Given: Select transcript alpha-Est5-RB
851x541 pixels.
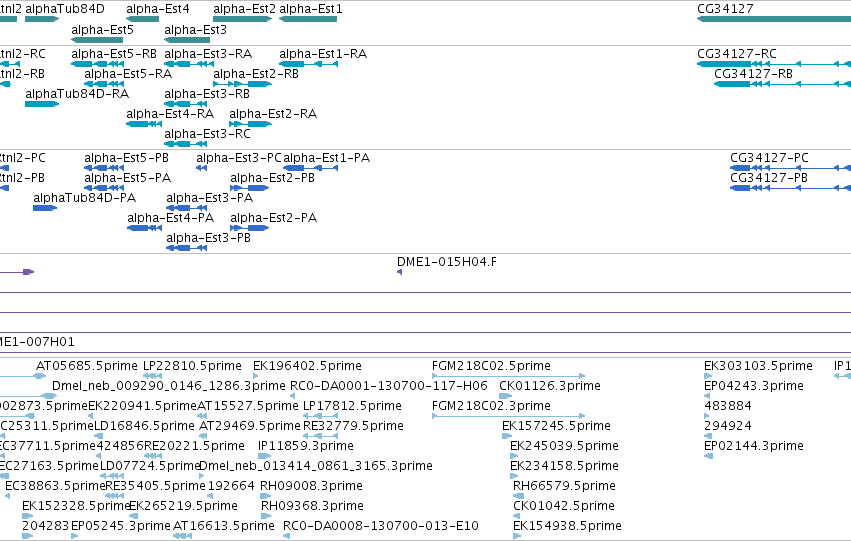Looking at the screenshot, I should tap(98, 64).
